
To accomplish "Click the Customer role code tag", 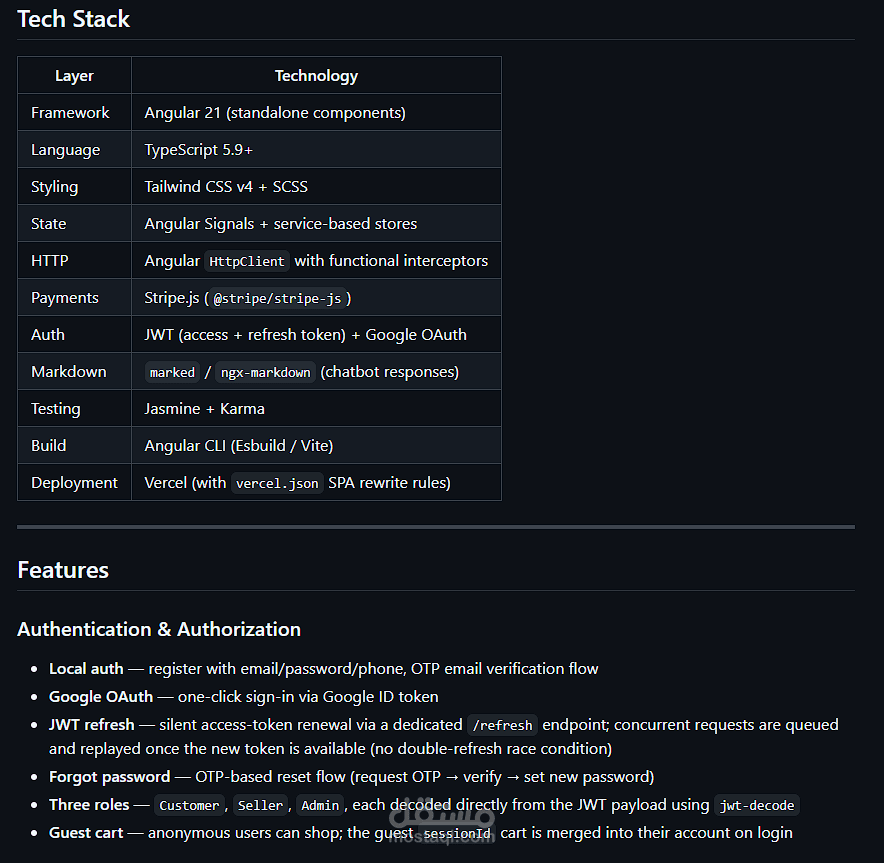I will 189,805.
